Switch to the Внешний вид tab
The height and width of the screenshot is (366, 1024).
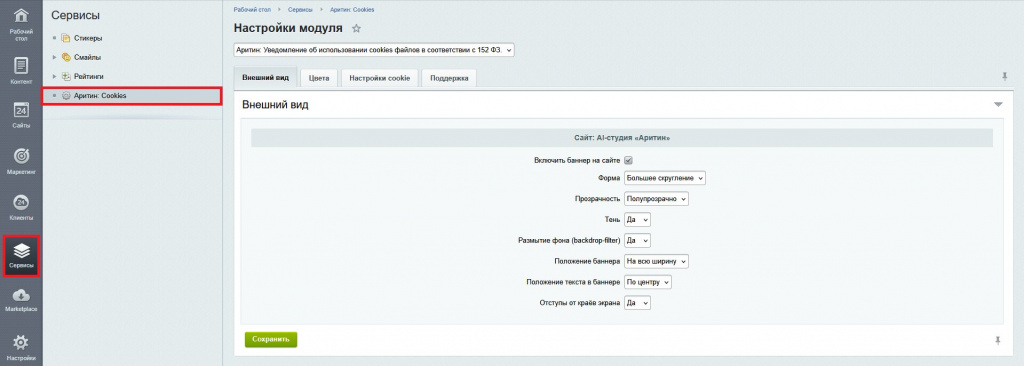(265, 77)
